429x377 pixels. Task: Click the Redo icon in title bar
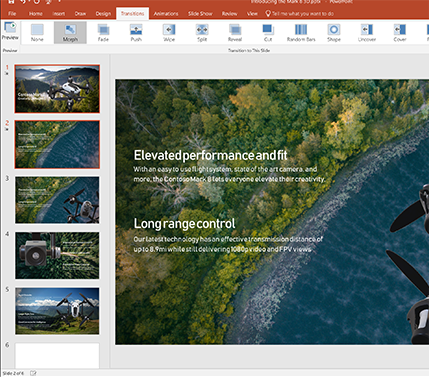pyautogui.click(x=36, y=2)
